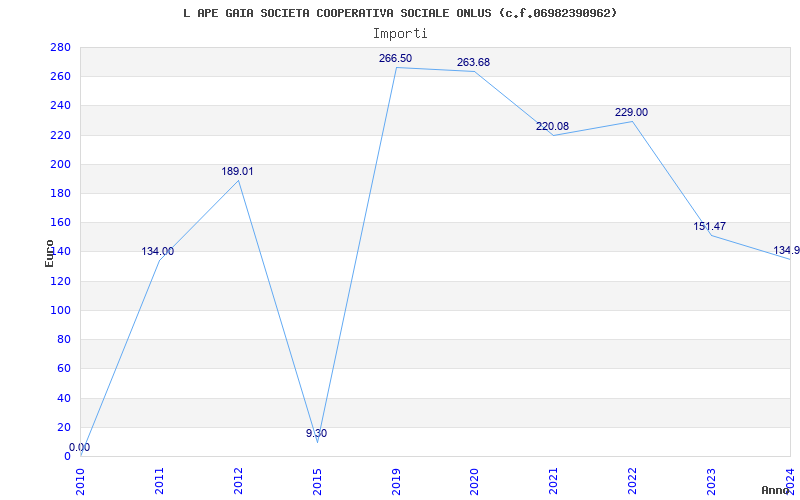This screenshot has height=500, width=800.
Task: Click the x-axis year label 2012
Action: pos(238,481)
